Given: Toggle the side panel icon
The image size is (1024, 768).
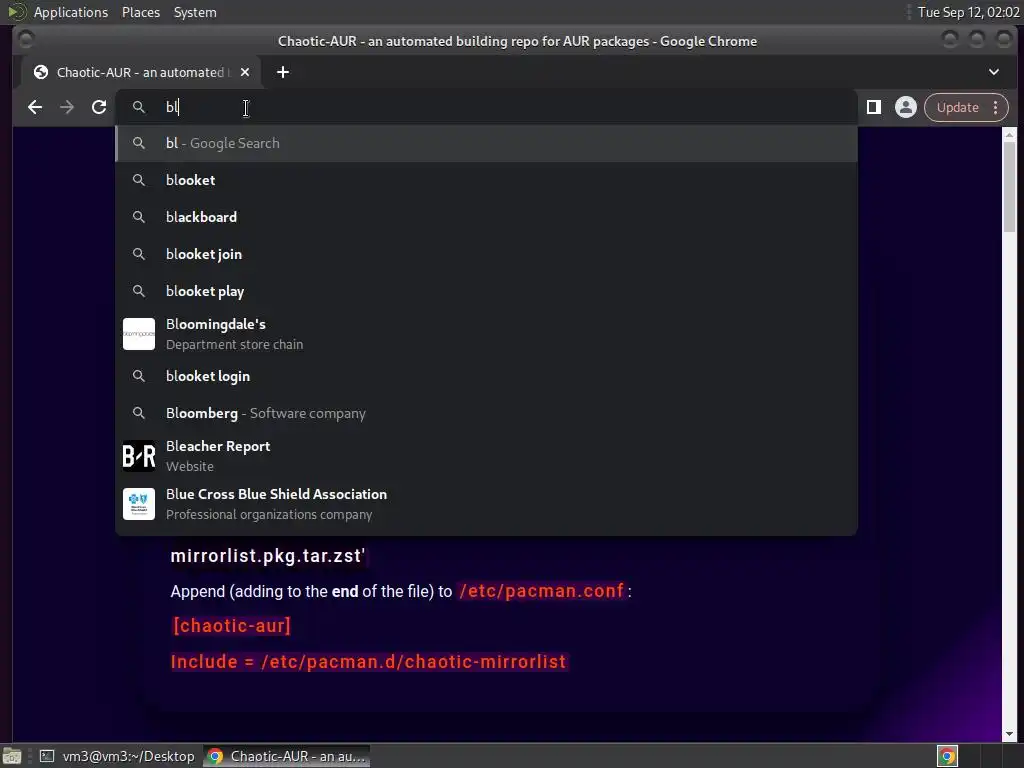Looking at the screenshot, I should (873, 107).
